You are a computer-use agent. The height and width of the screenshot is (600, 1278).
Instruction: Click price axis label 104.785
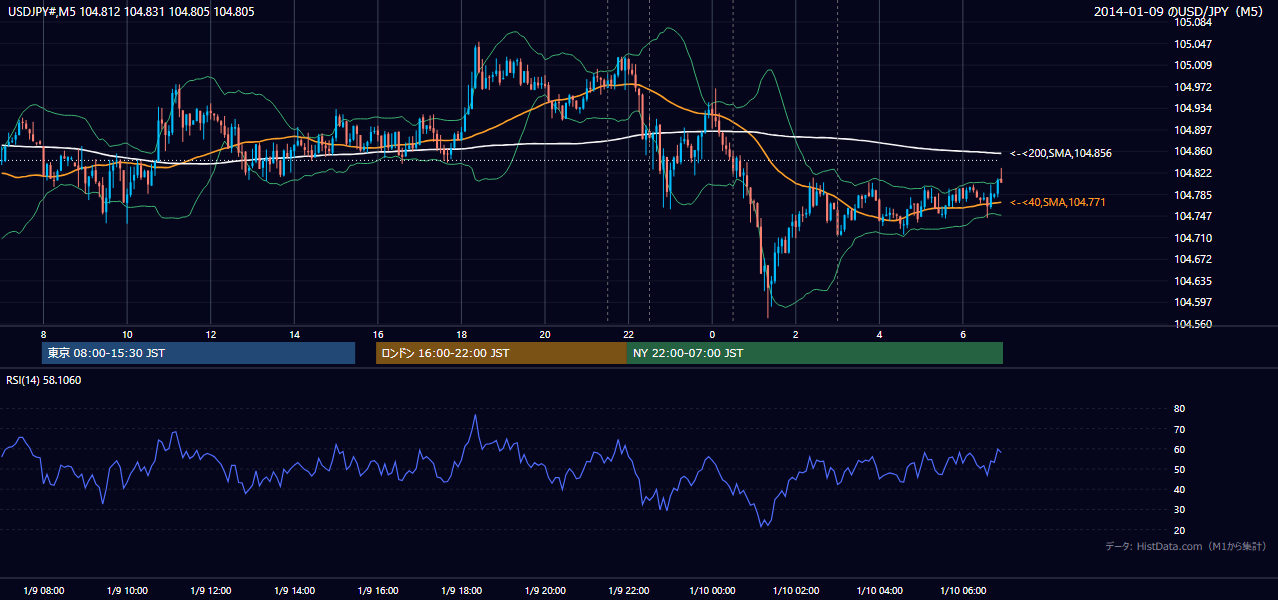click(1193, 195)
